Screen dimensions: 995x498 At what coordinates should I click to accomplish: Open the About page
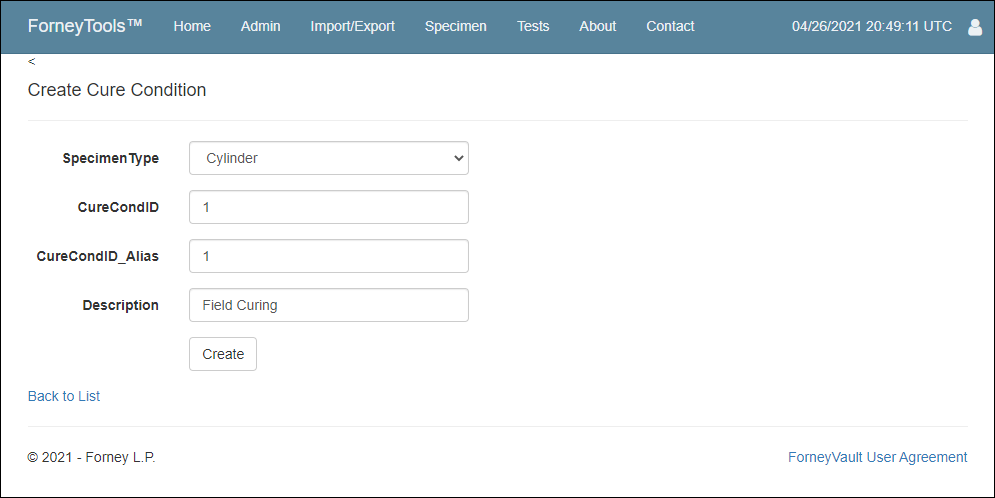tap(598, 26)
